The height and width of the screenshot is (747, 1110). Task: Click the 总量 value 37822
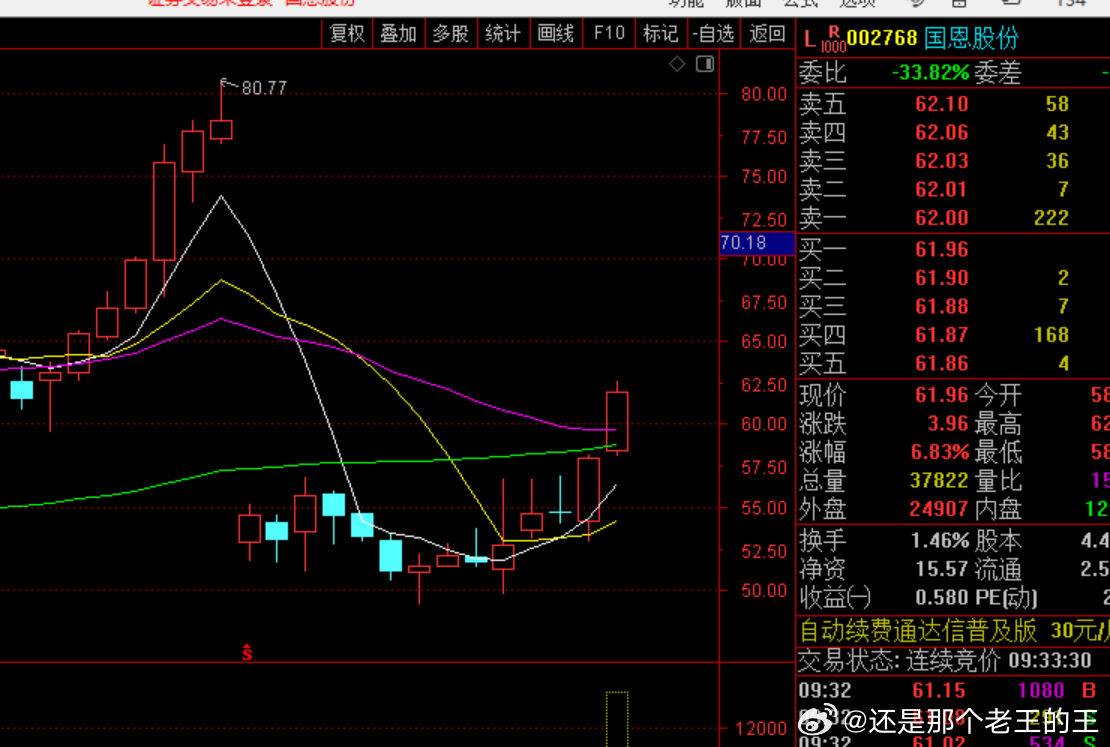[939, 481]
